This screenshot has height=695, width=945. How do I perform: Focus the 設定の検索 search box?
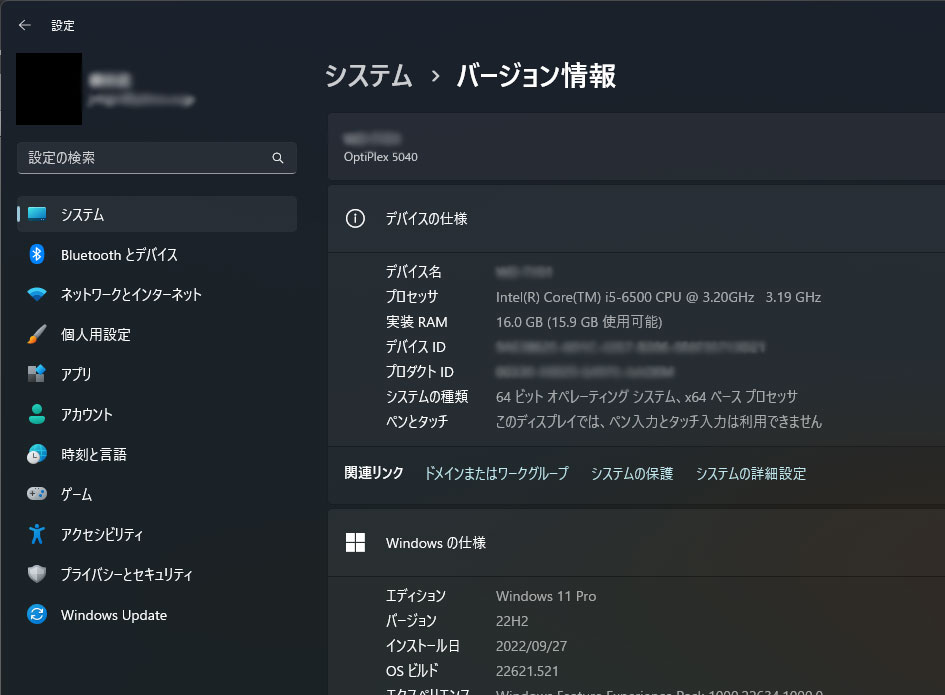pyautogui.click(x=157, y=158)
